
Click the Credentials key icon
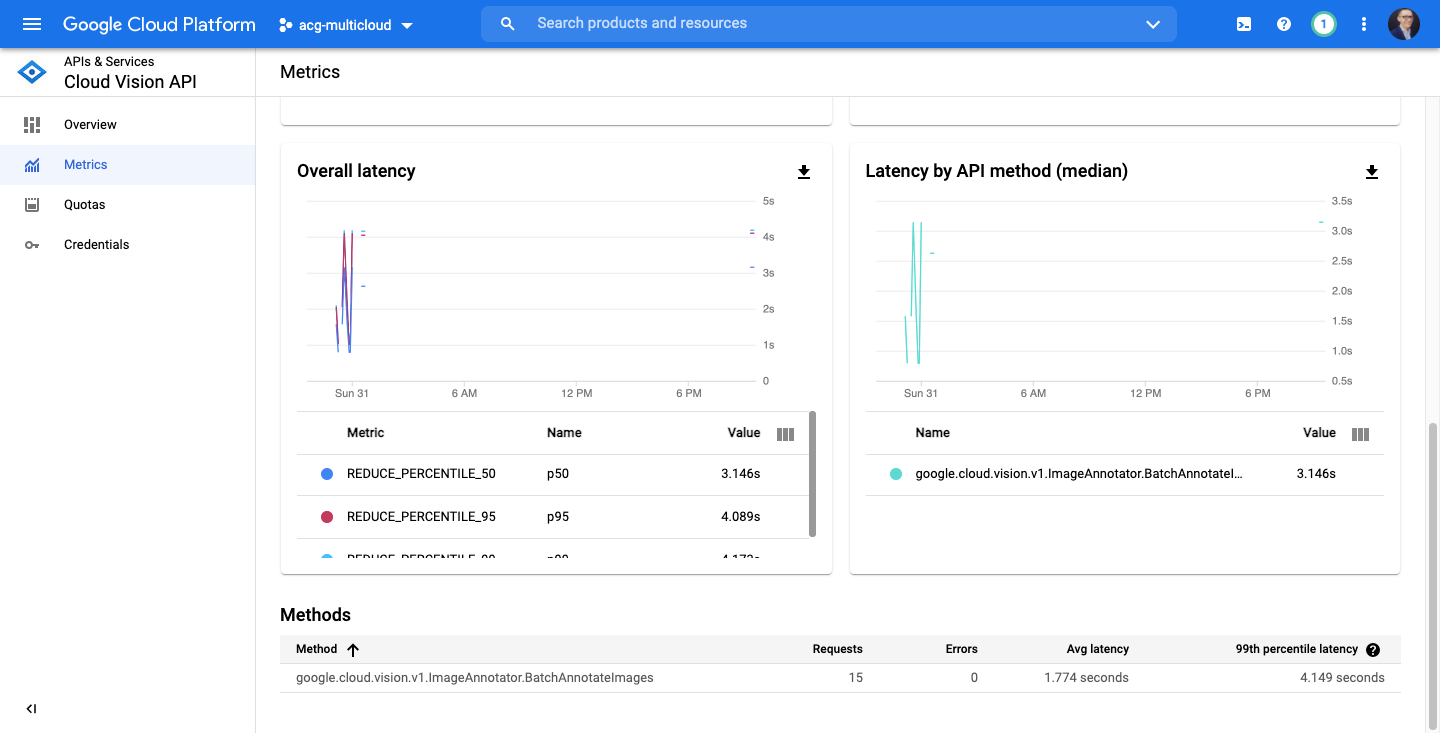coord(32,245)
